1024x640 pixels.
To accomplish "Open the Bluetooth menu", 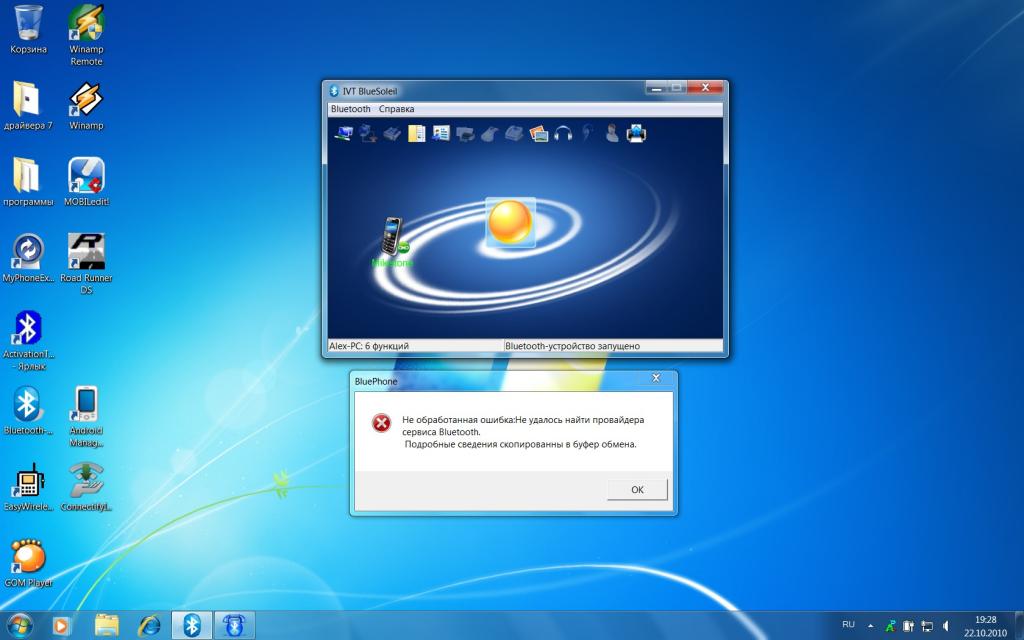I will 350,109.
